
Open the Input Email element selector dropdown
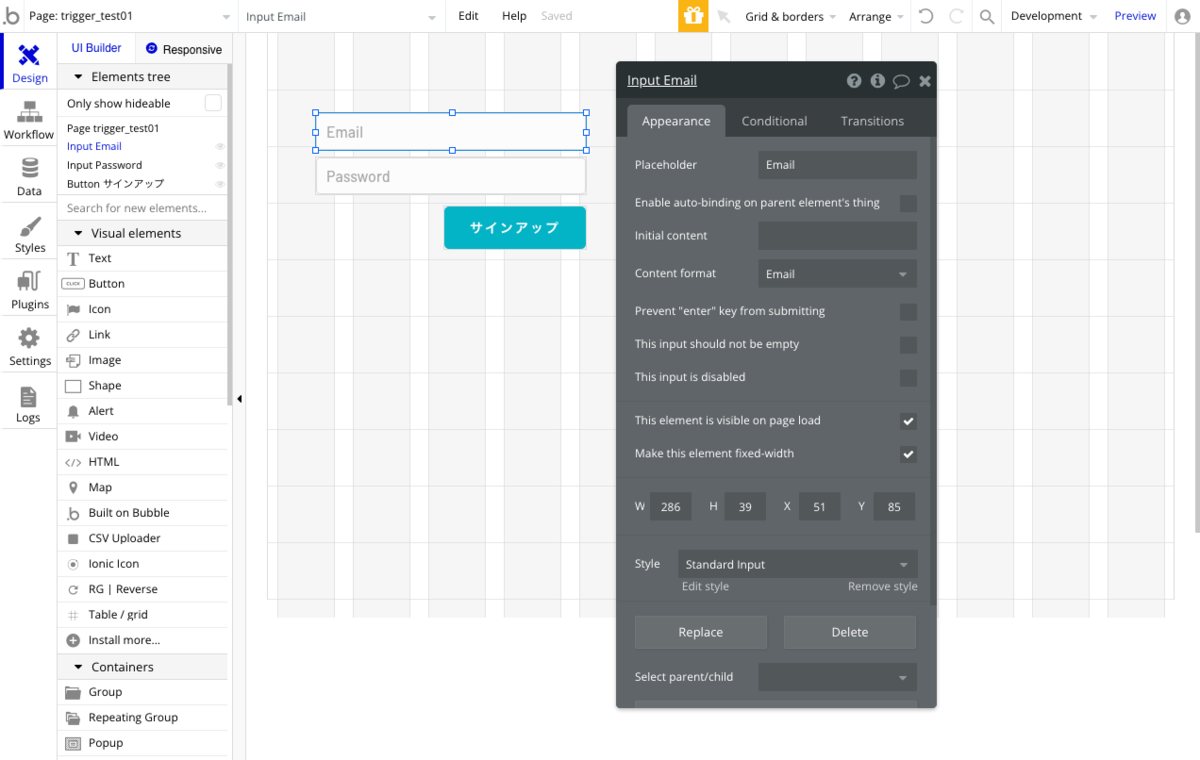tap(342, 17)
